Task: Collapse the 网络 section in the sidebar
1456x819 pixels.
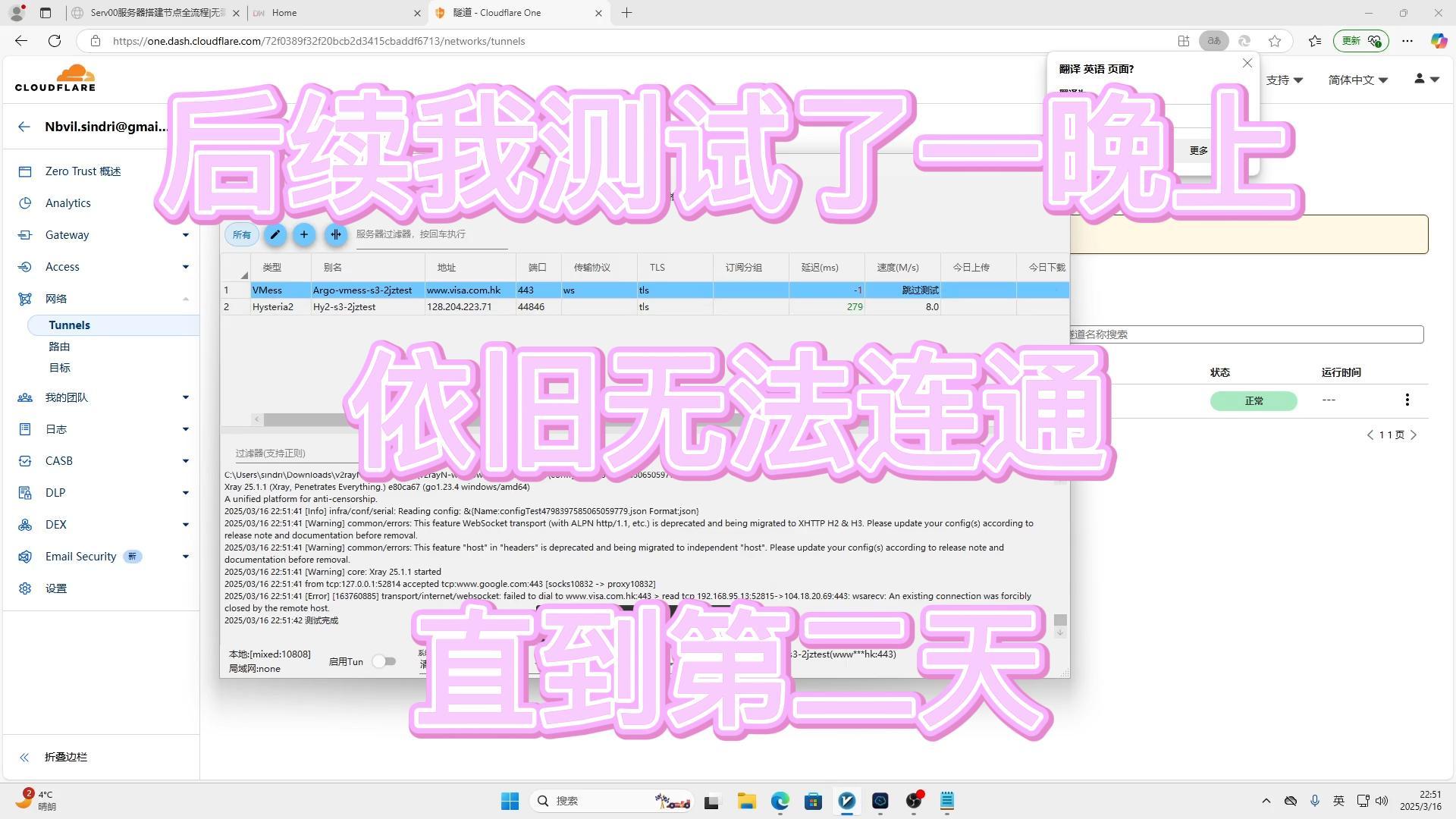Action: click(x=185, y=299)
